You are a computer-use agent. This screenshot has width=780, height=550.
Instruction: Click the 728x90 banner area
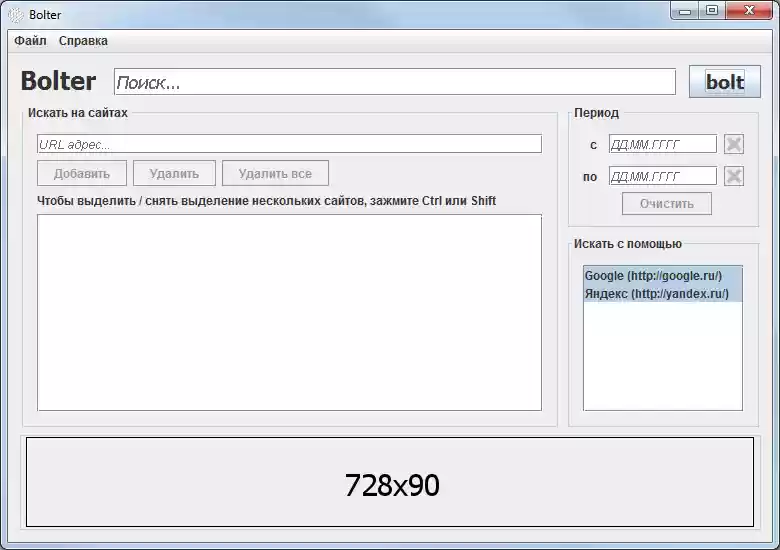[x=390, y=482]
